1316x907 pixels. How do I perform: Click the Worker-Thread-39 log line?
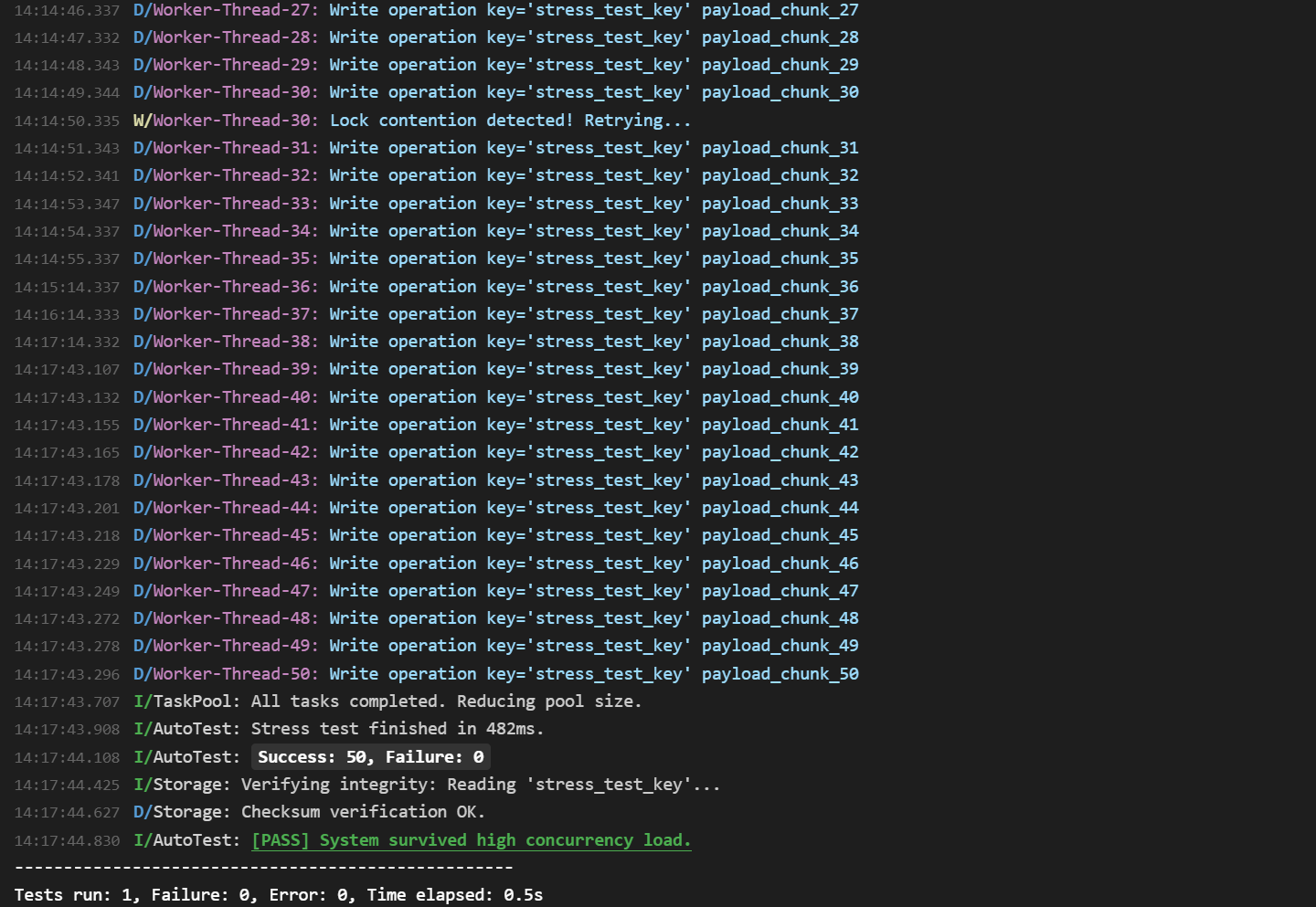[437, 369]
